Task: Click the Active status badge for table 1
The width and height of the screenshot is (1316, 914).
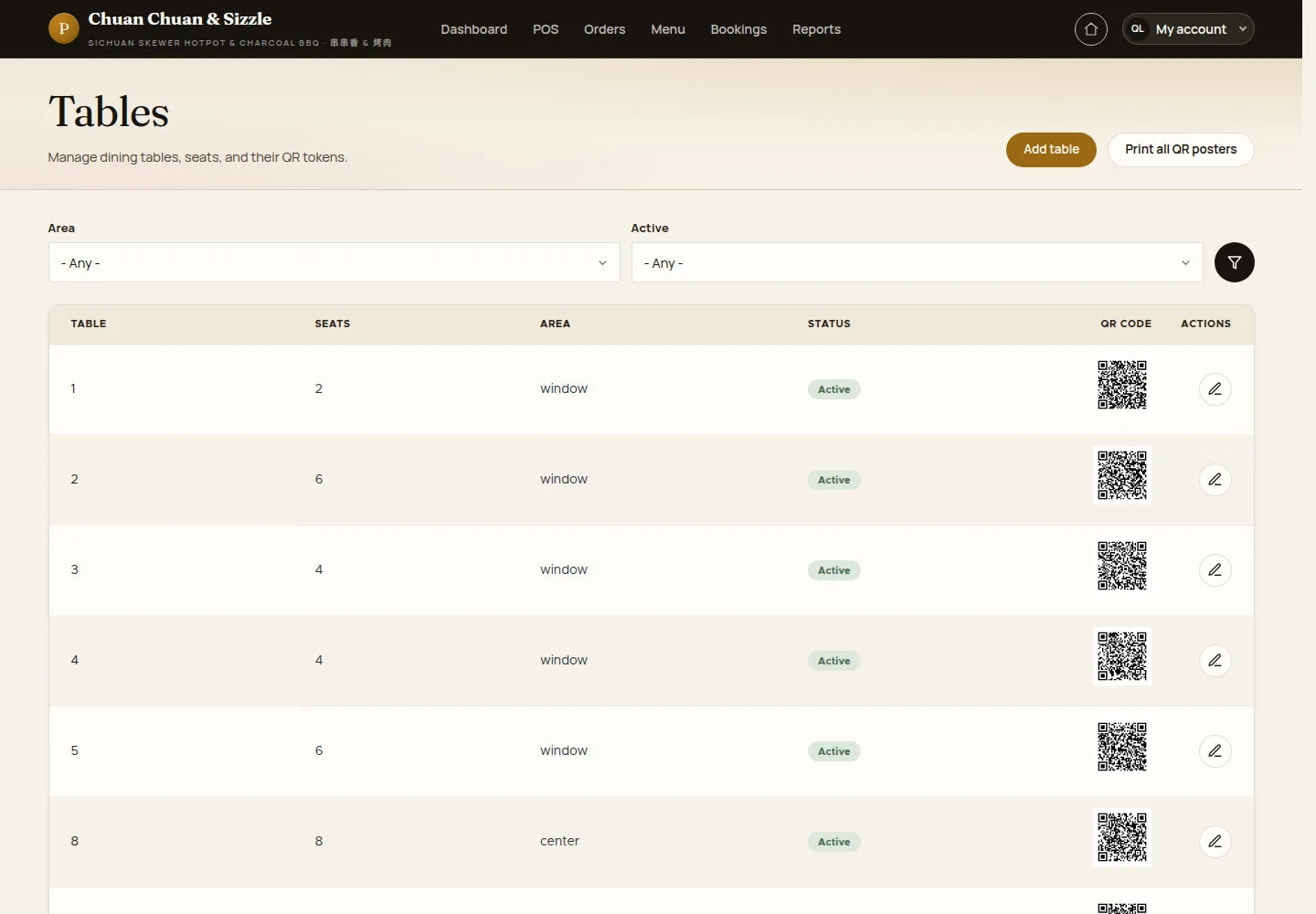Action: point(833,389)
